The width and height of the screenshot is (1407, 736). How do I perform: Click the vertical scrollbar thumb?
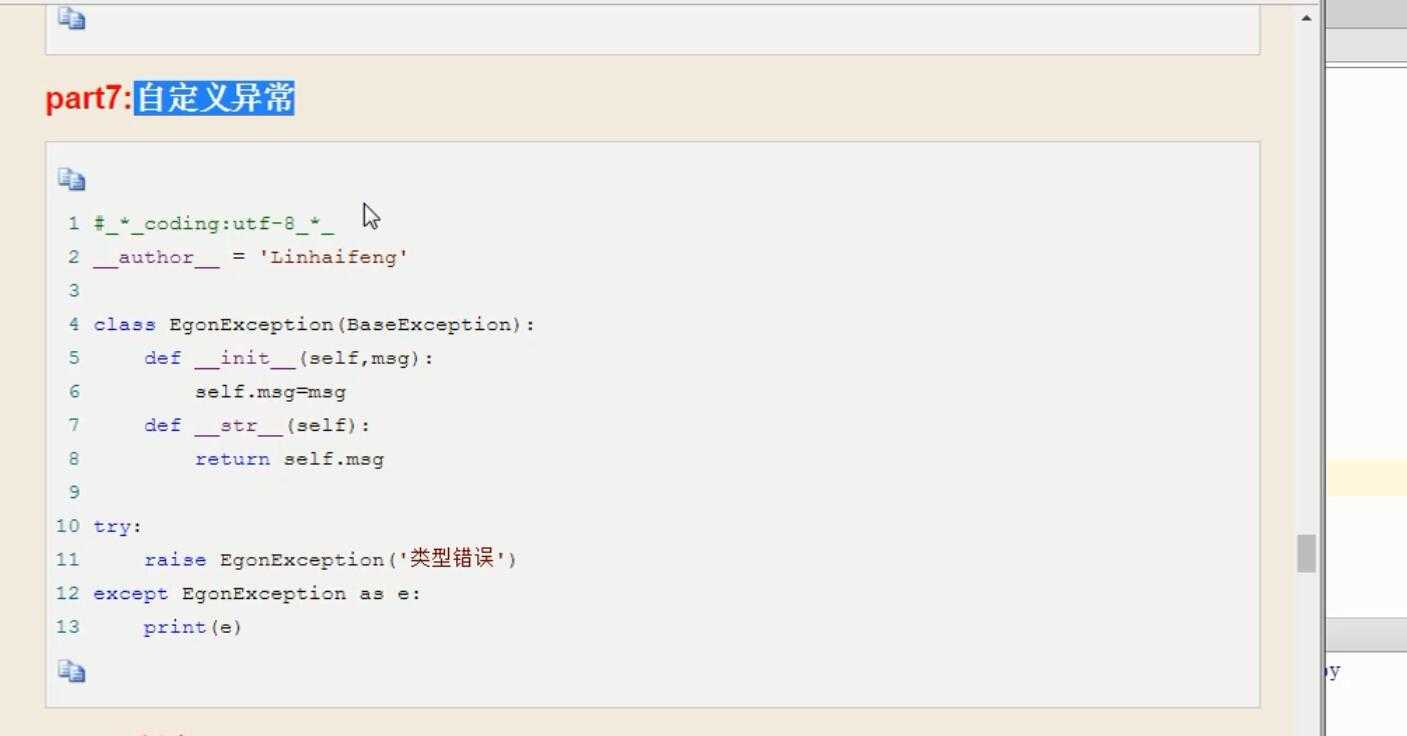(x=1306, y=553)
